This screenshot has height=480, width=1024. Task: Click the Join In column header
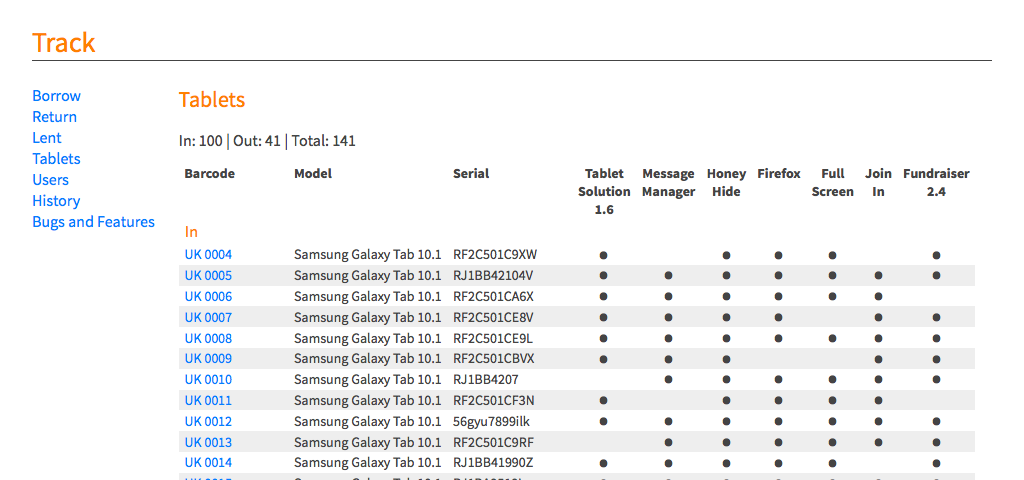coord(878,183)
